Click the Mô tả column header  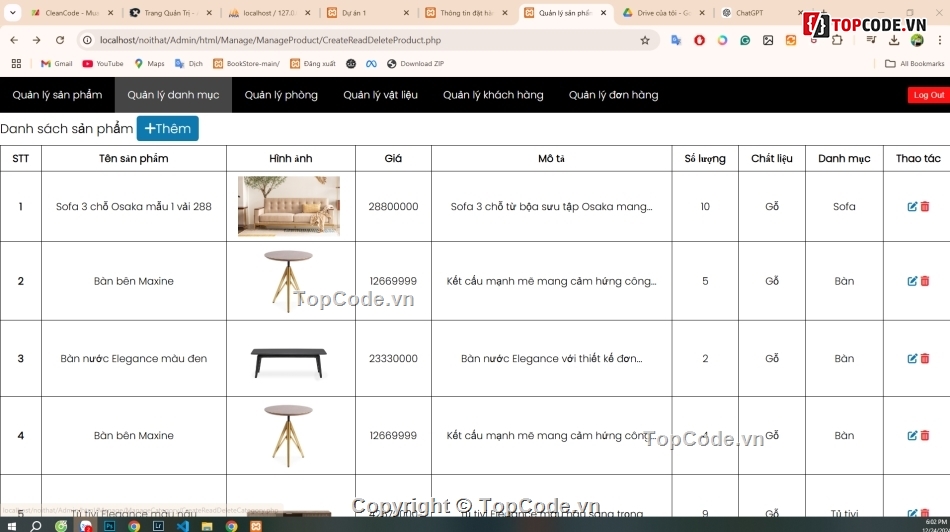click(551, 158)
